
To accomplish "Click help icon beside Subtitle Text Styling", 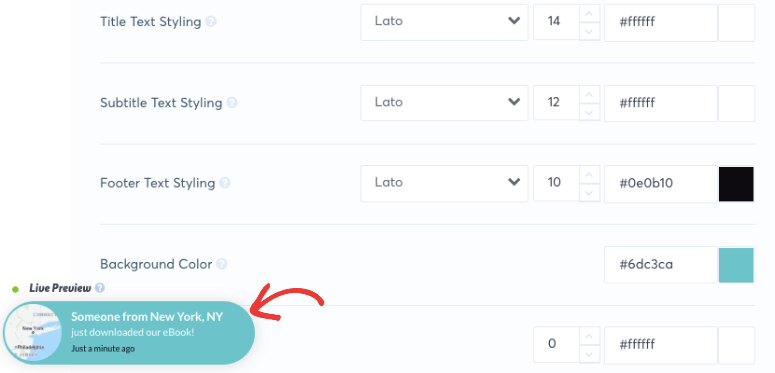I will coord(232,103).
